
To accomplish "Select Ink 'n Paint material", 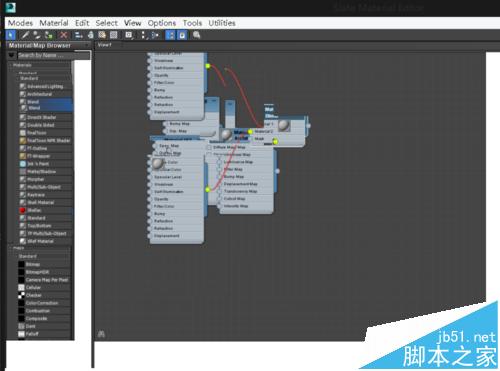I will pyautogui.click(x=45, y=164).
